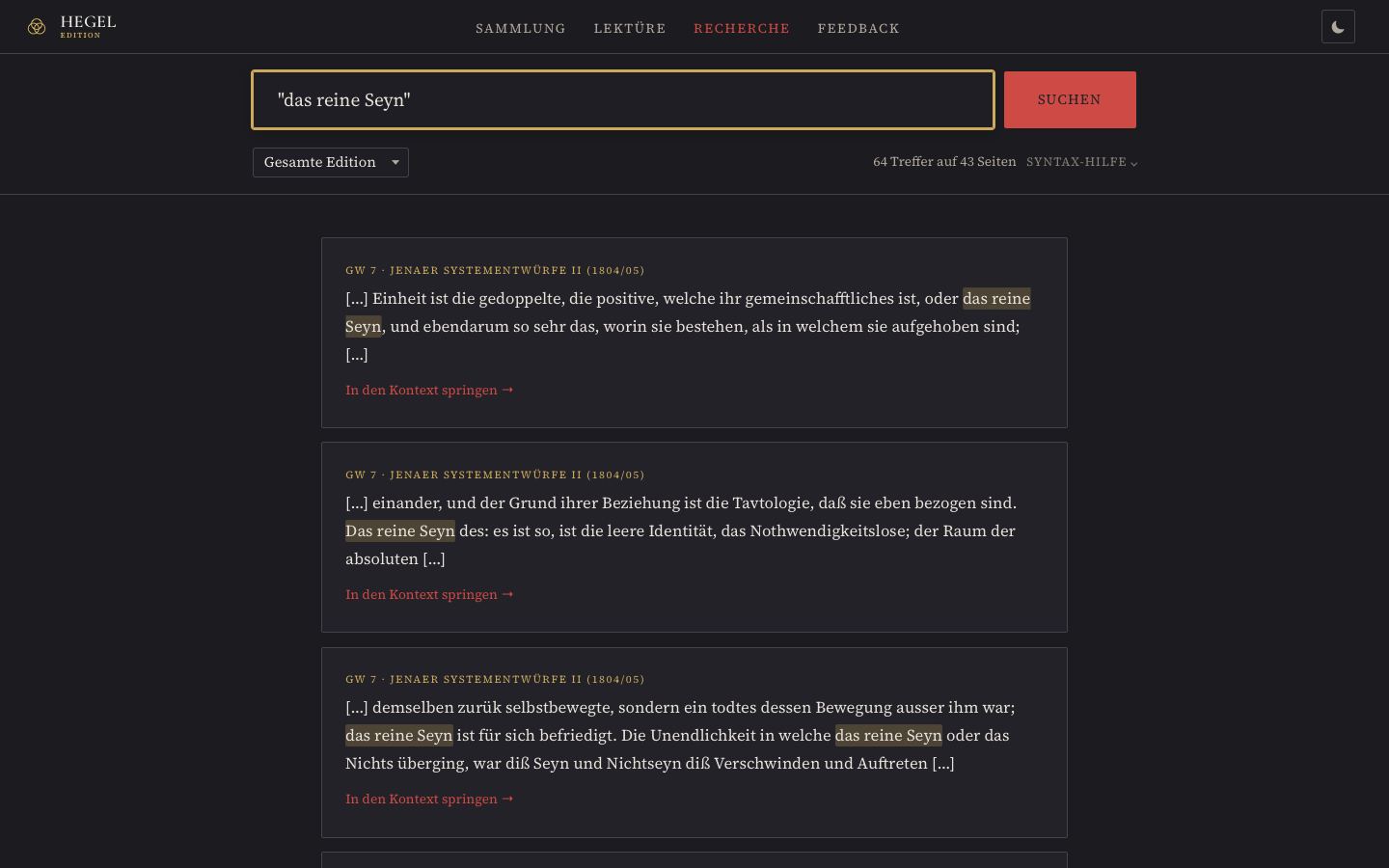Click the highlighted 'das reine Seyn' before 'oder das Nichts'

(888, 735)
